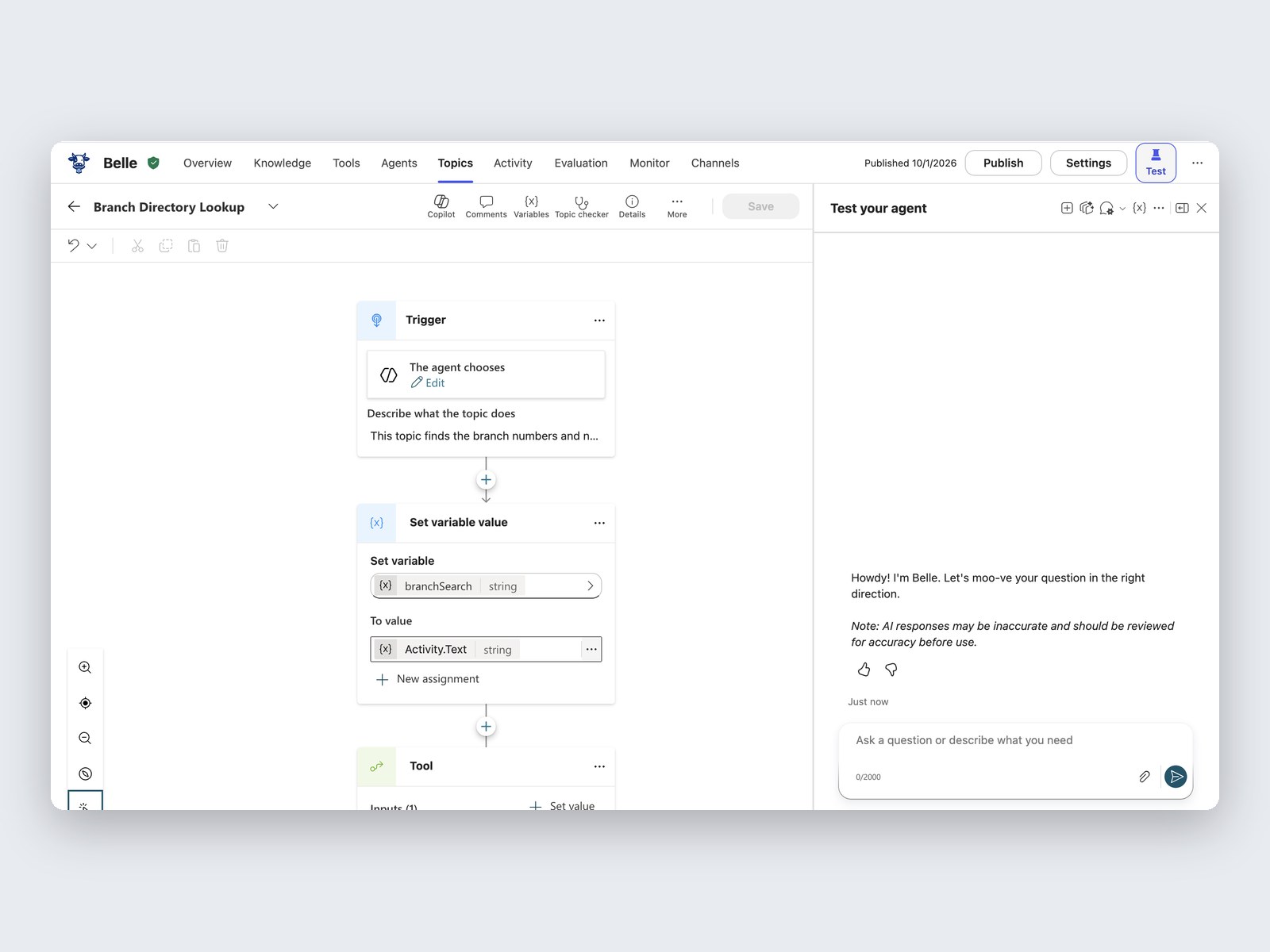Click the Paste clipboard icon
This screenshot has width=1270, height=952.
point(194,246)
